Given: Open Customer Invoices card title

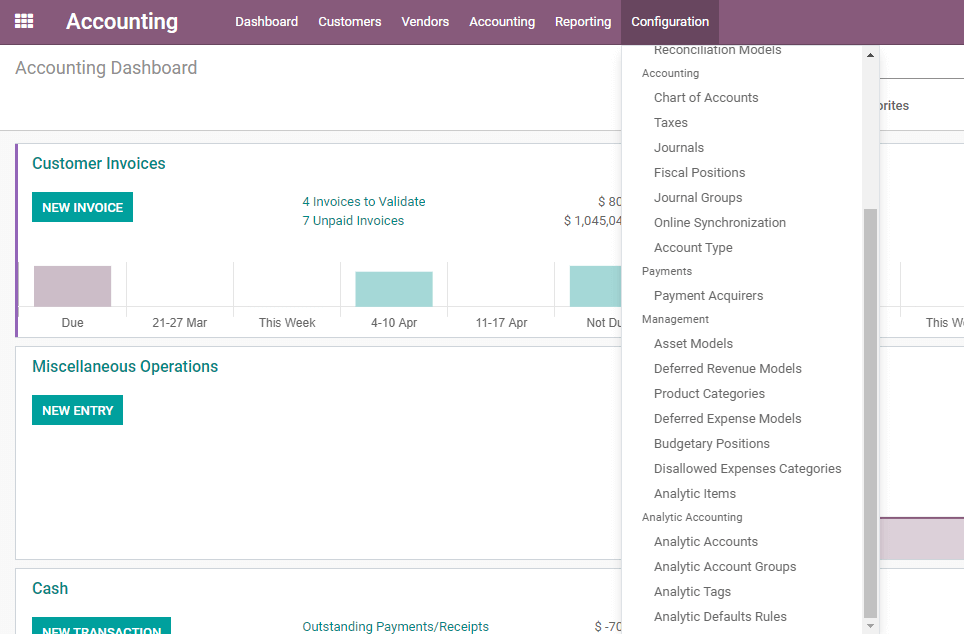Looking at the screenshot, I should (98, 164).
